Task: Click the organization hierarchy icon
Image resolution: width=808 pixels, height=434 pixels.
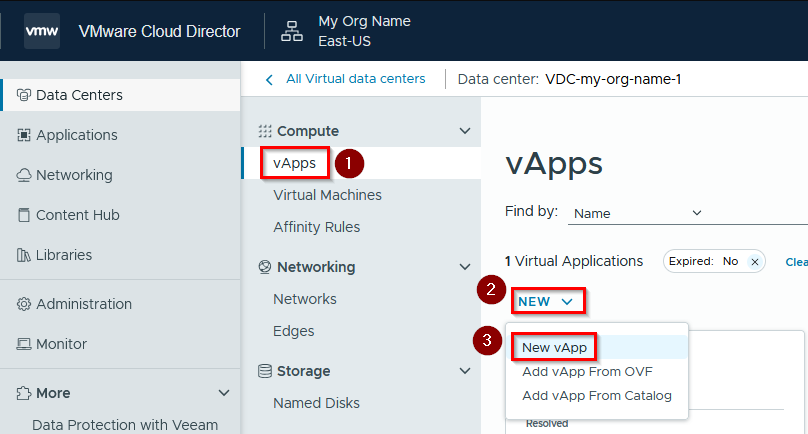Action: point(292,31)
